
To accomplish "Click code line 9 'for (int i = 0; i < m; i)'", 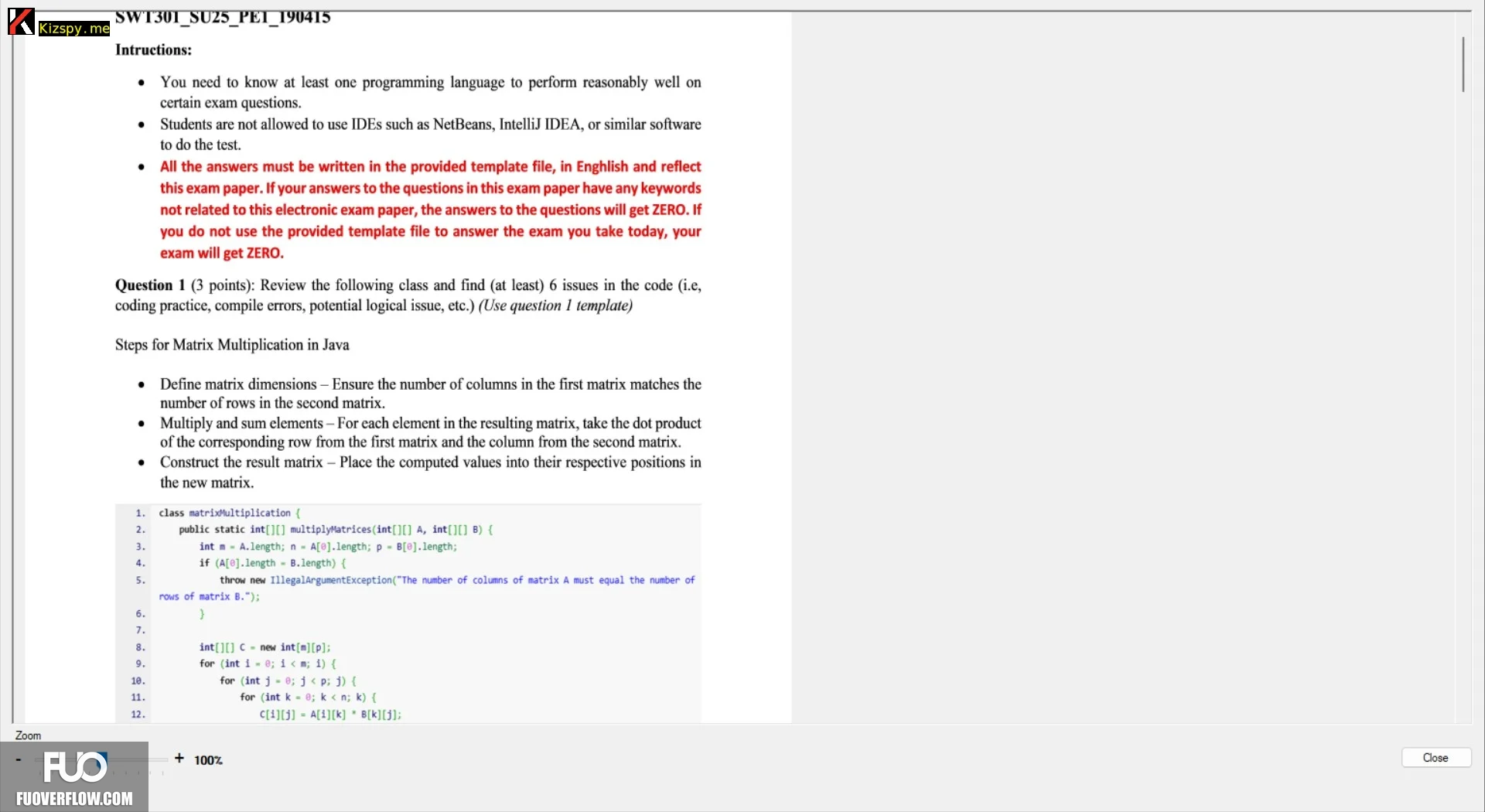I will click(x=268, y=664).
